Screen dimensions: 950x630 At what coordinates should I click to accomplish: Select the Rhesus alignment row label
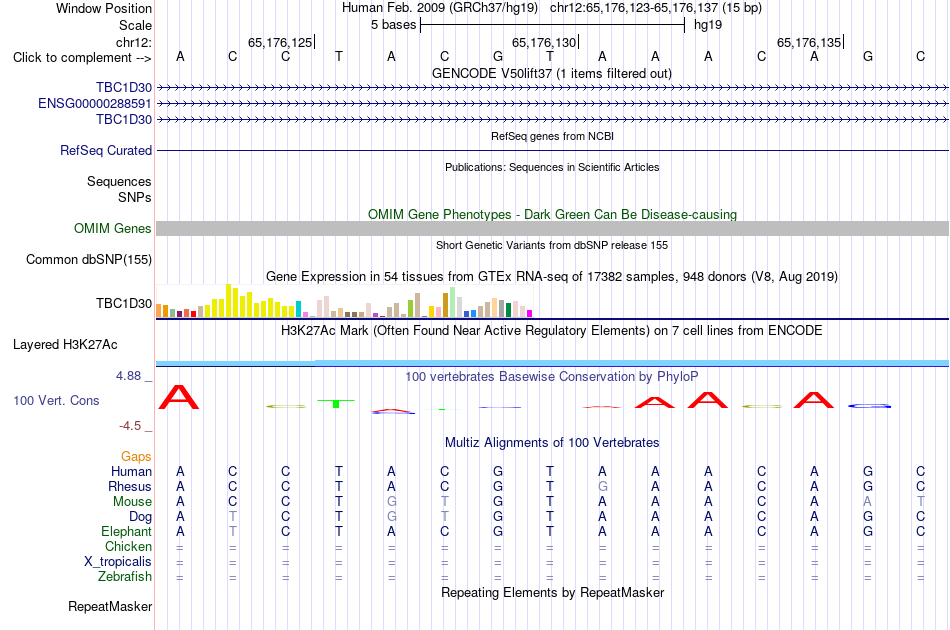[x=130, y=486]
